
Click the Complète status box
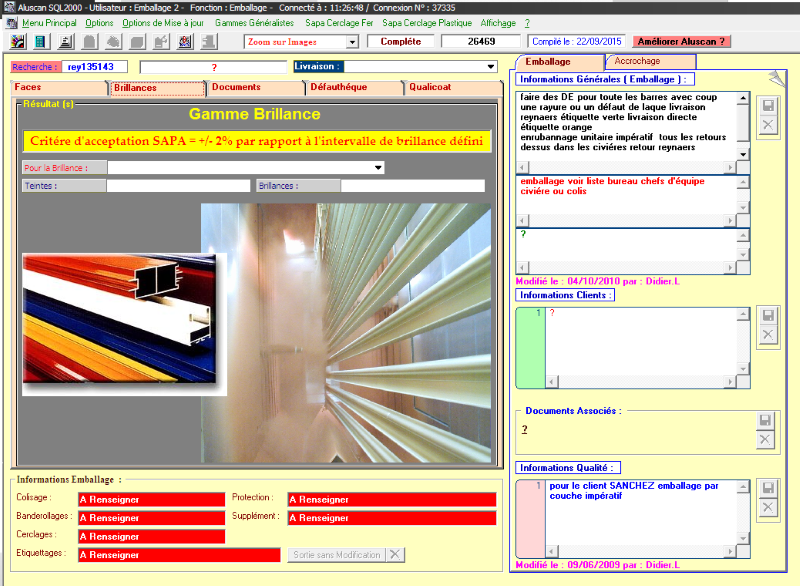401,42
